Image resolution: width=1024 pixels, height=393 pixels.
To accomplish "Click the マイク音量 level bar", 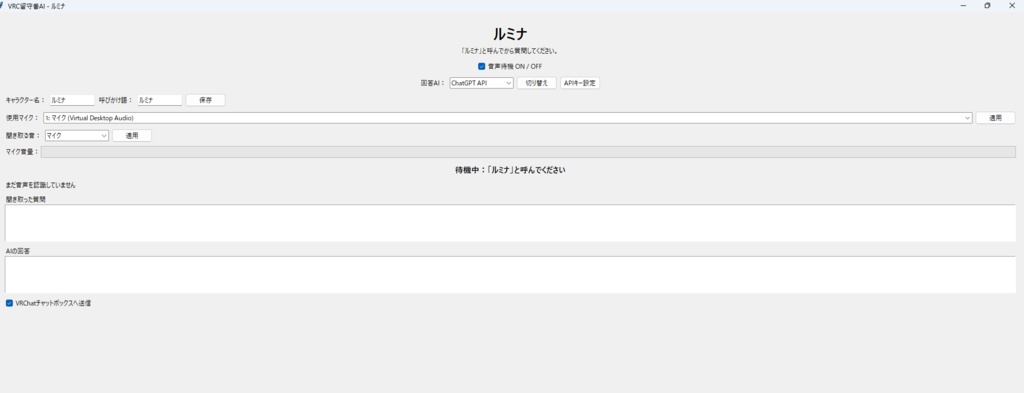I will click(x=528, y=152).
